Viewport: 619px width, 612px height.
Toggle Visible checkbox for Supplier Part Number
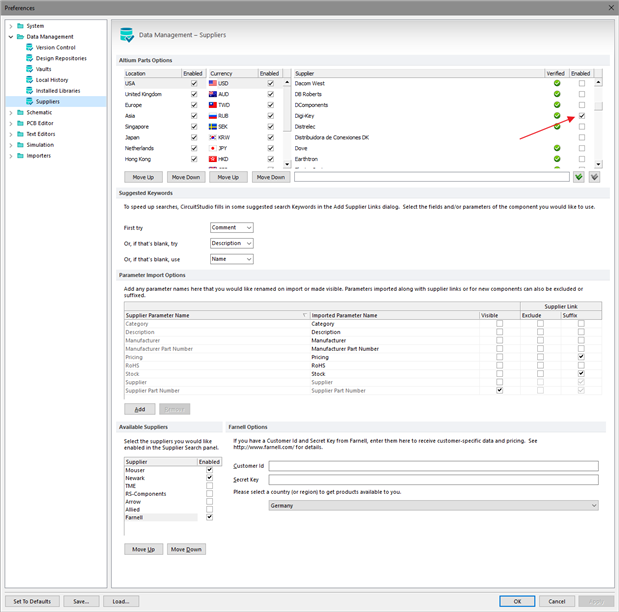point(499,390)
